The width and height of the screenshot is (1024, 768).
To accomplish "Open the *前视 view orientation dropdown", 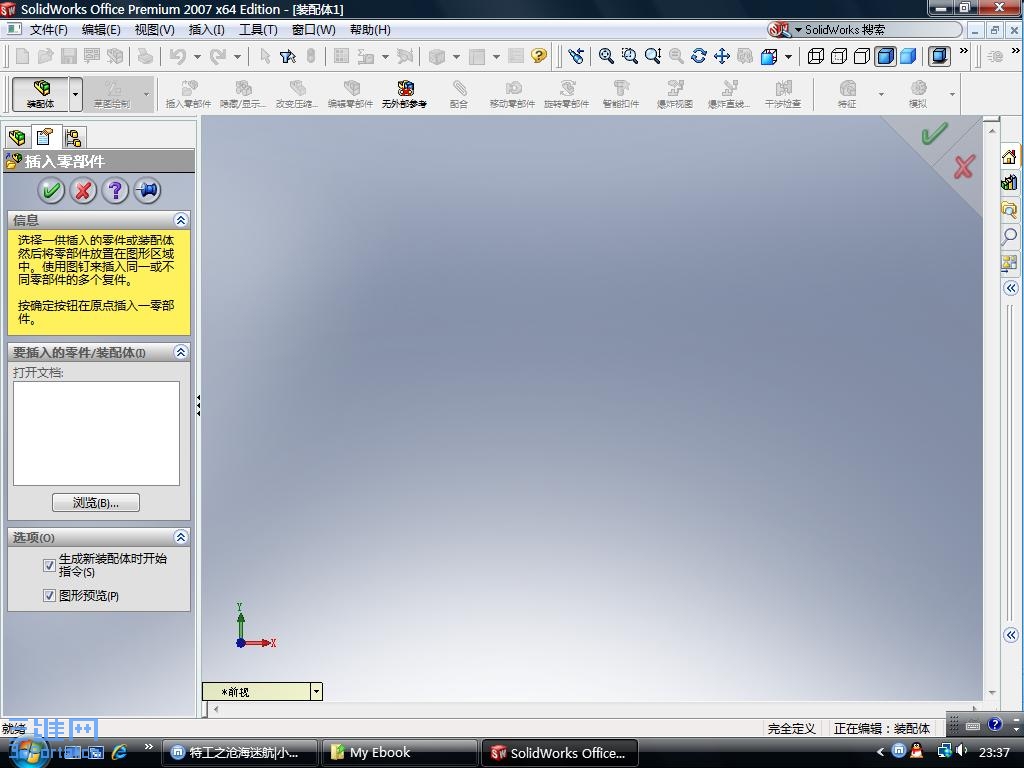I will pos(316,692).
